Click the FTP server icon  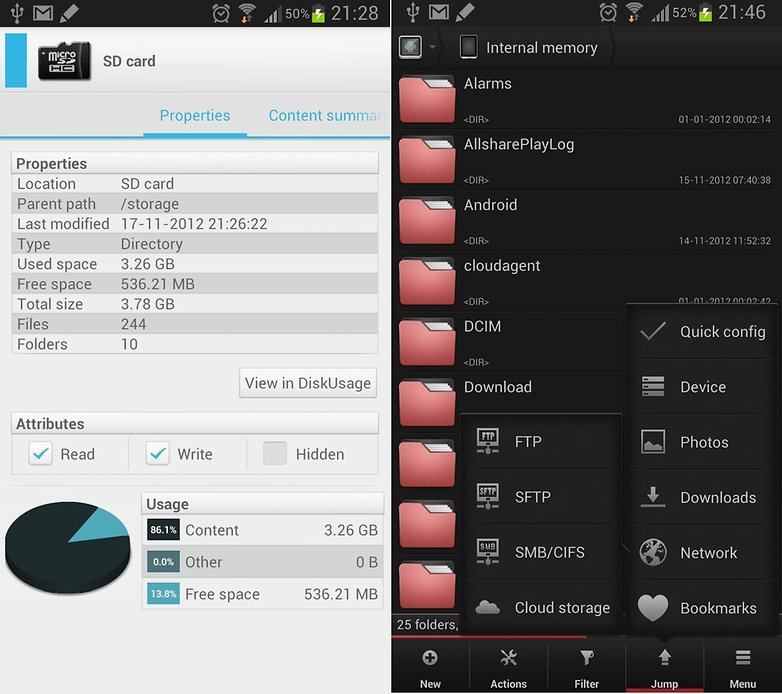488,441
